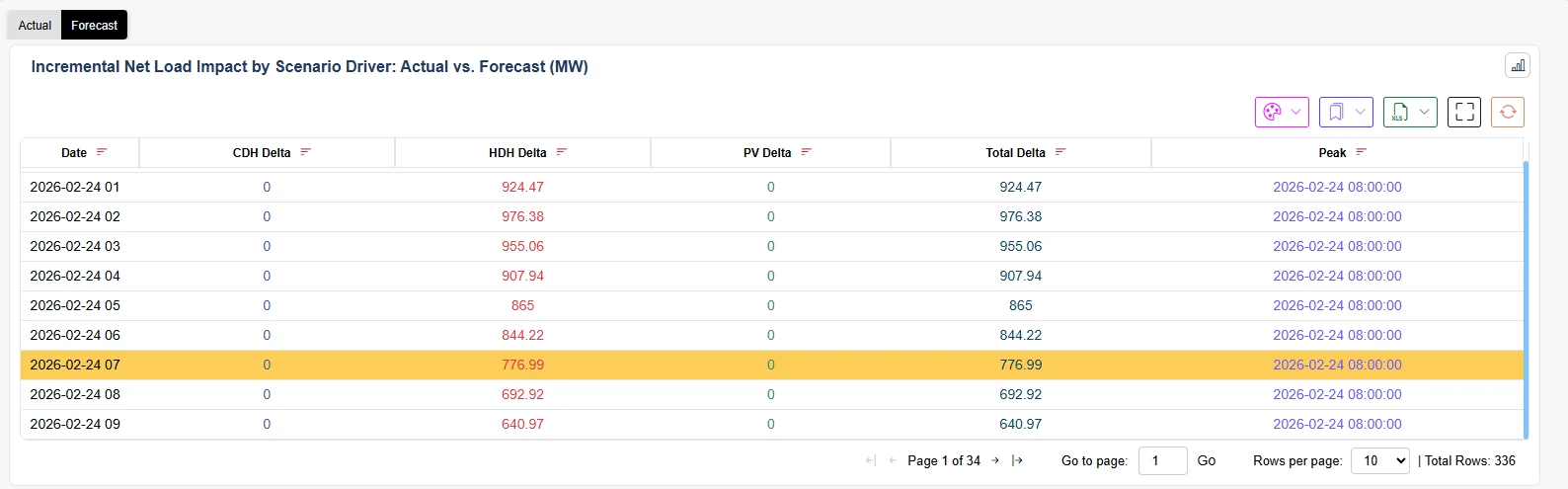The image size is (1568, 489).
Task: Click the Peak column header label
Action: click(x=1332, y=152)
